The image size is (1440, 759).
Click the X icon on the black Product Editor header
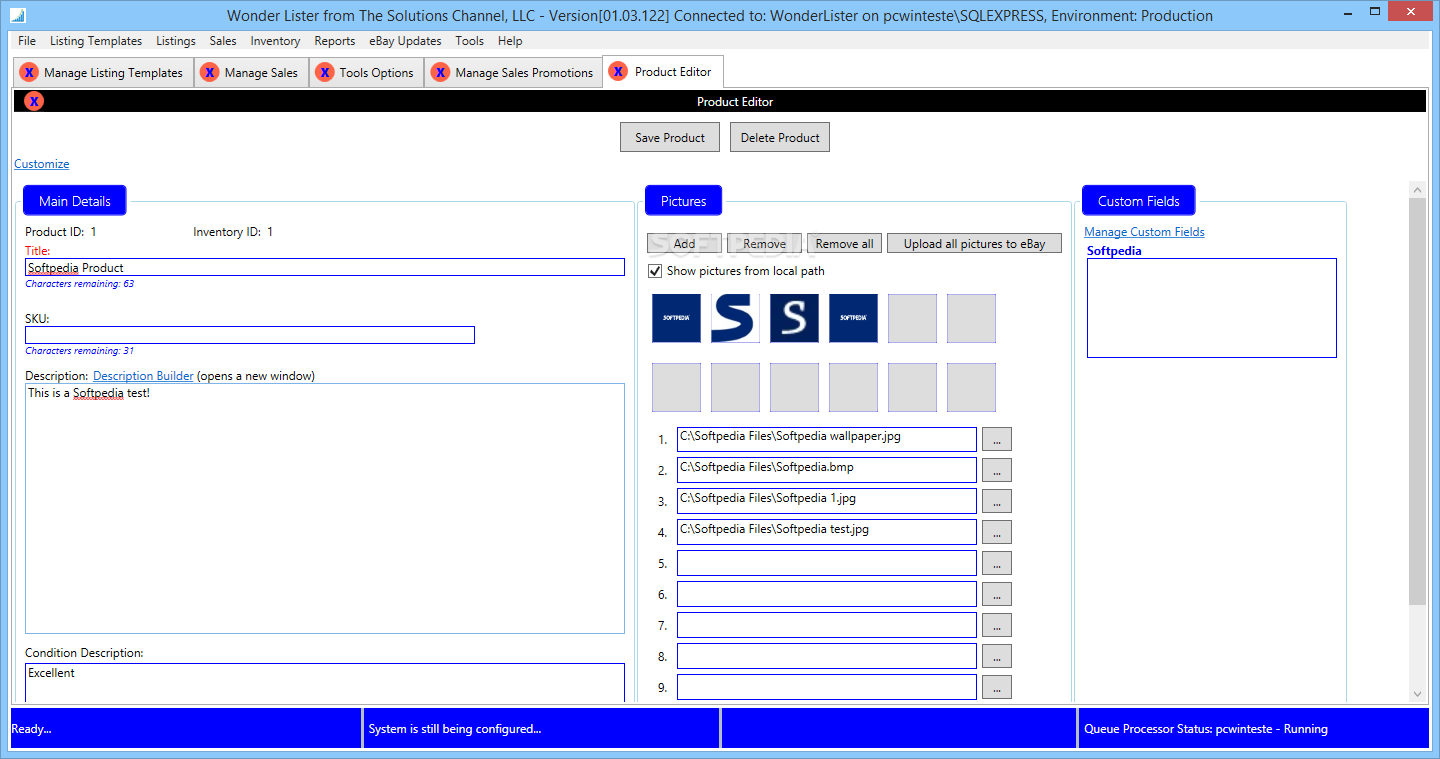point(34,101)
